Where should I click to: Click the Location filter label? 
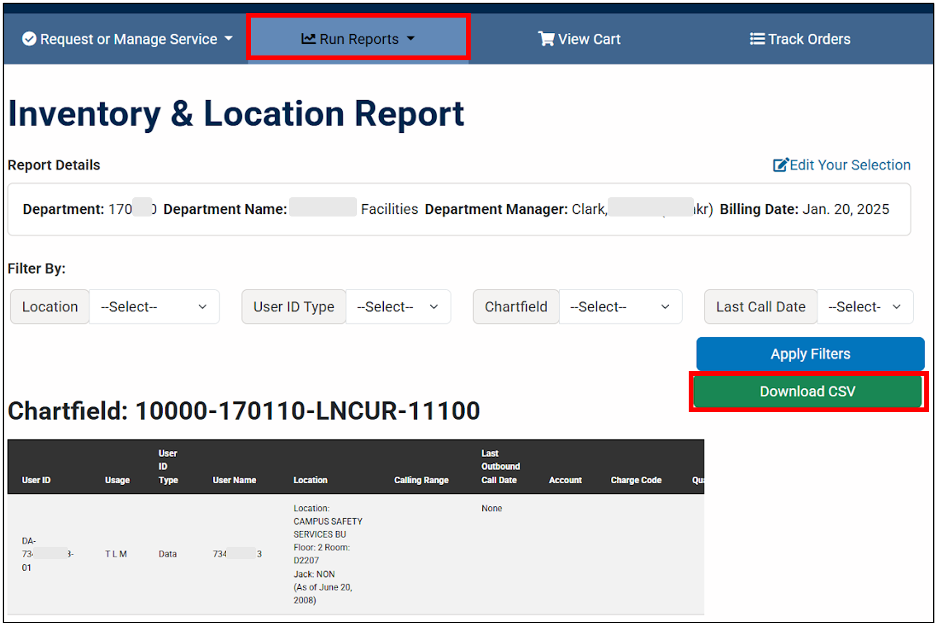pos(49,307)
